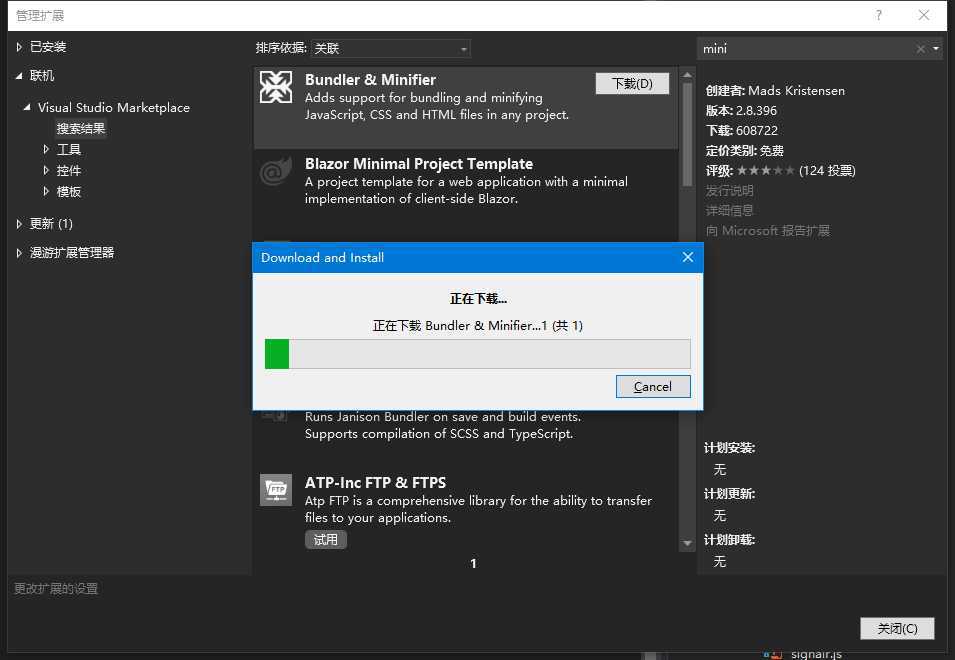Click page number 1 in results
The image size is (955, 660).
point(473,564)
